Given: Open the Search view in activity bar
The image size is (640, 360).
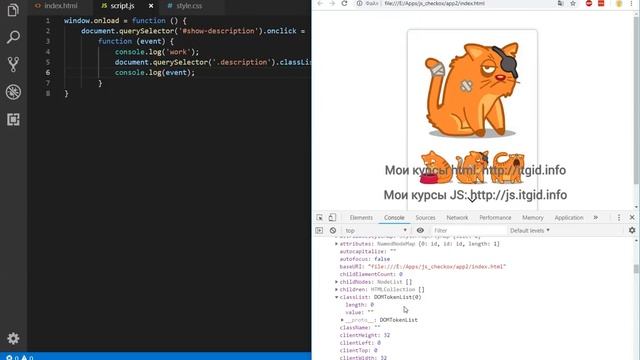Looking at the screenshot, I should (13, 37).
